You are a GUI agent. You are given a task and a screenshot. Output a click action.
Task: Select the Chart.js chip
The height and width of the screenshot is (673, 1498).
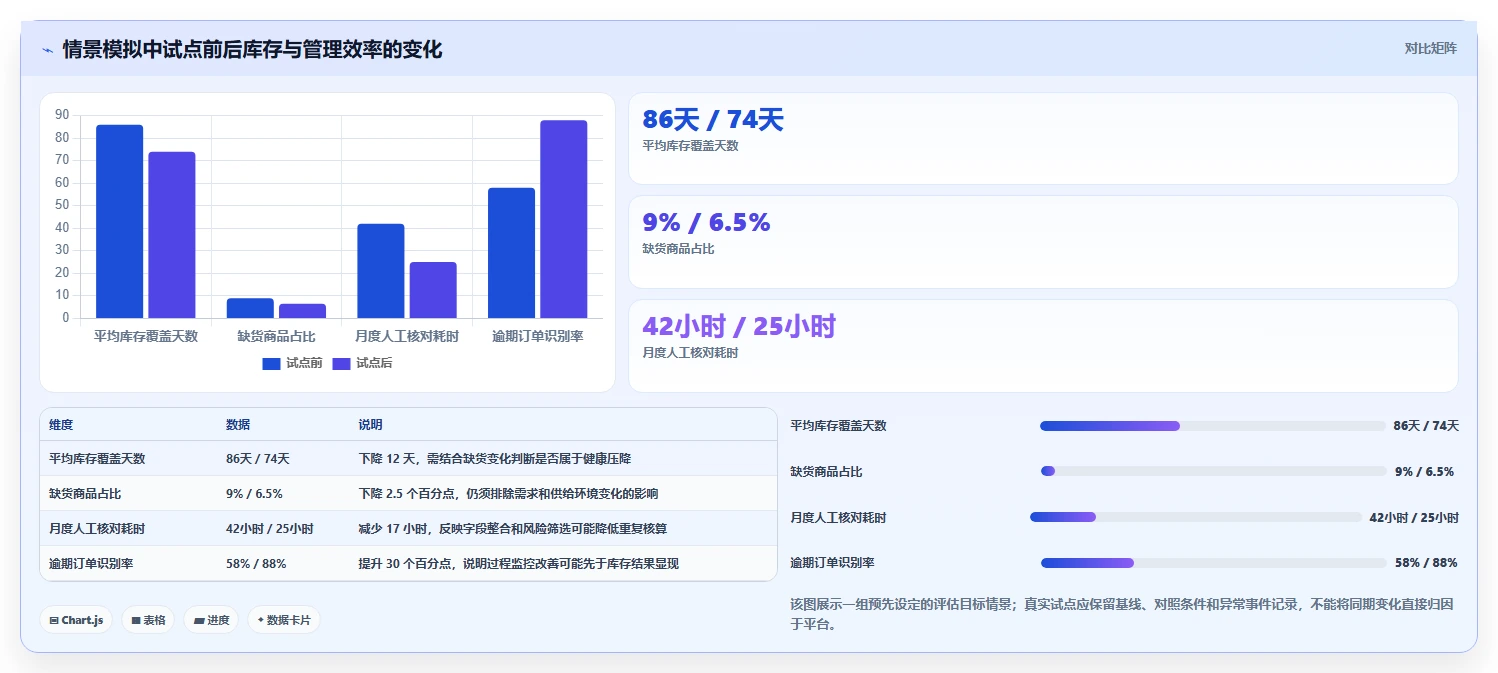click(76, 620)
